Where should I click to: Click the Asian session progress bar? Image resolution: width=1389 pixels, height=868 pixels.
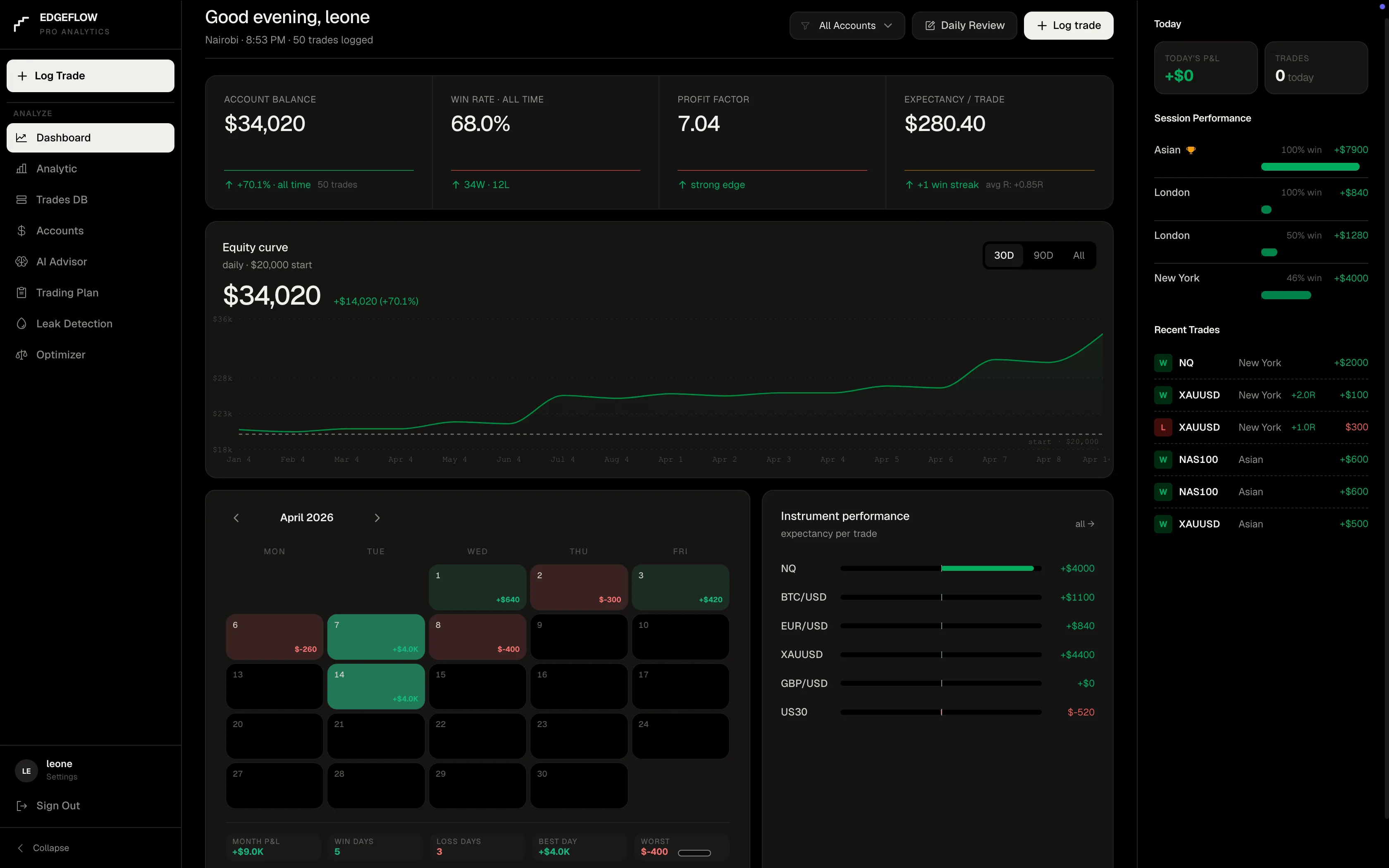[1310, 167]
